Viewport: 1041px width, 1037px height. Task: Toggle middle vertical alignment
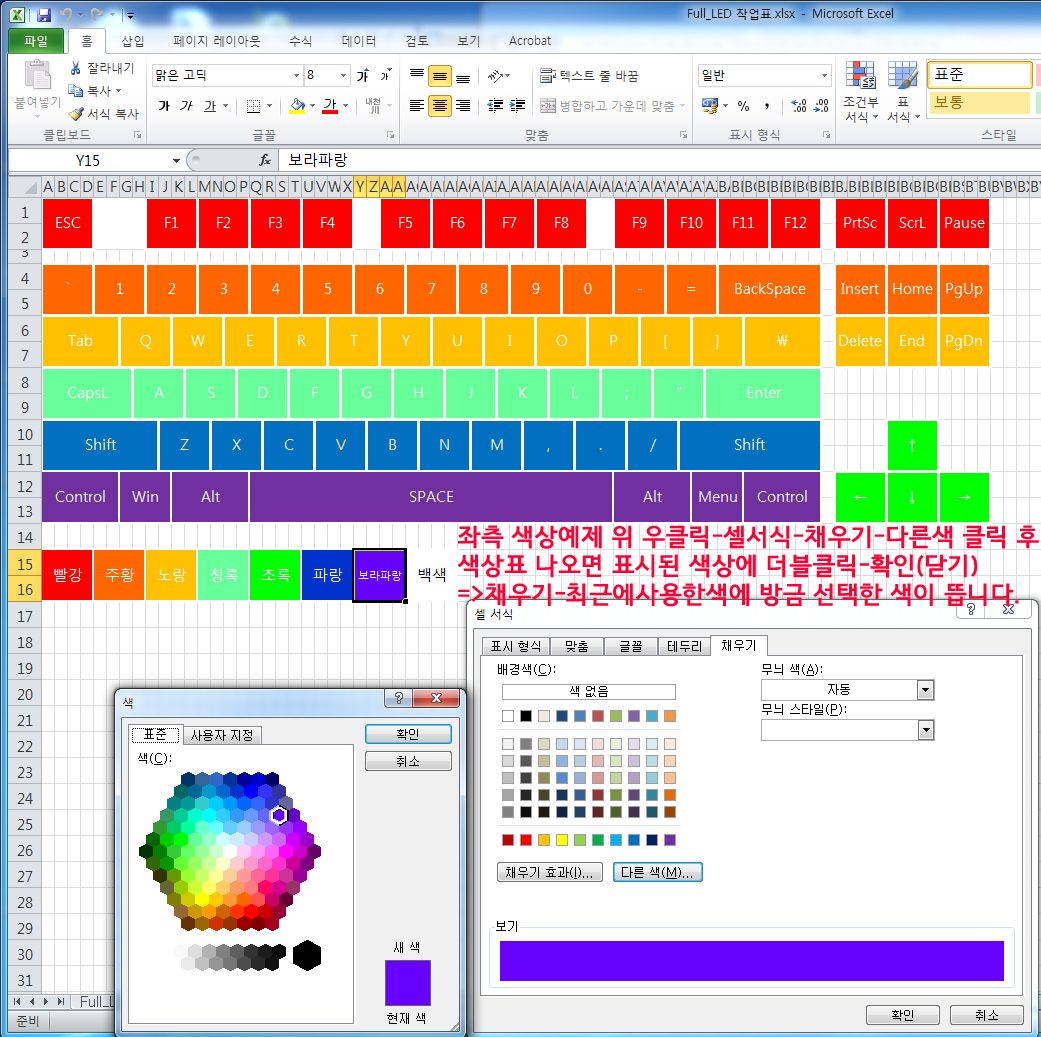(440, 75)
